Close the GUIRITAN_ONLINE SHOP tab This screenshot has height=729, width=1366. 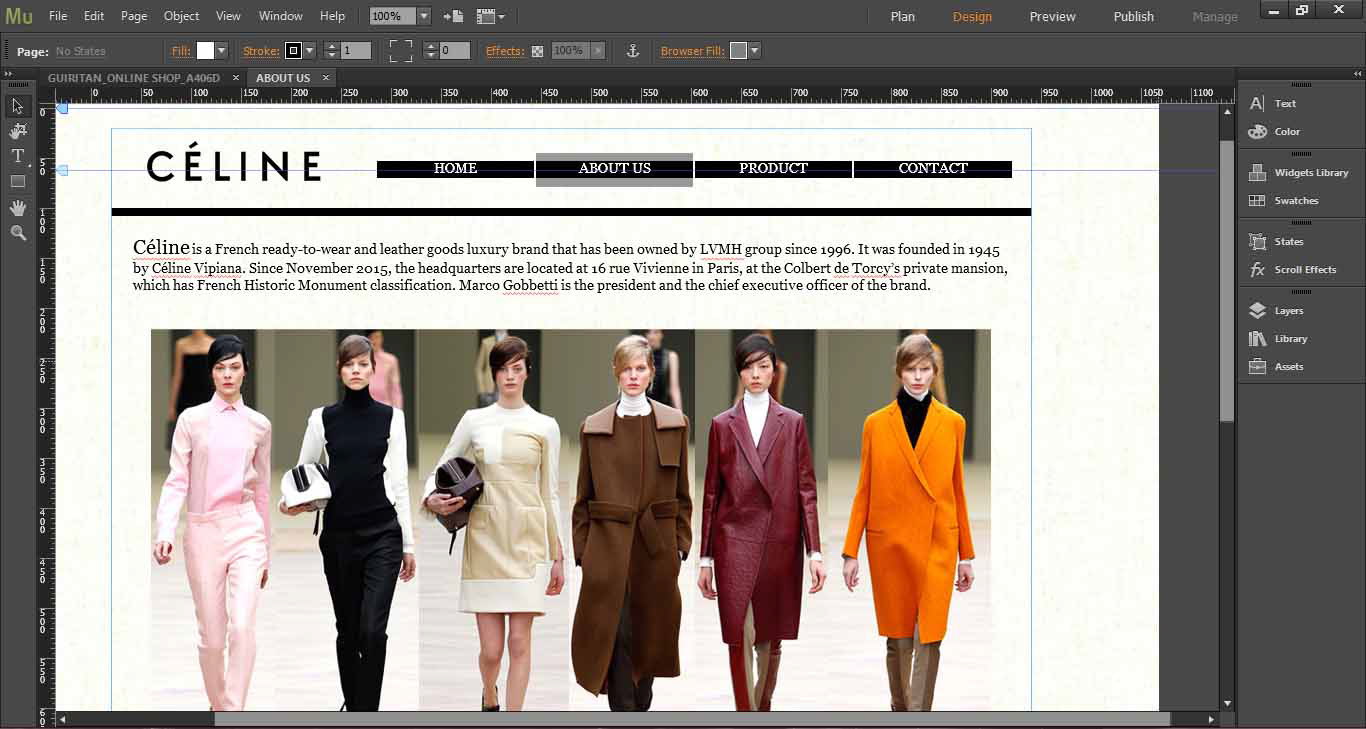(236, 78)
